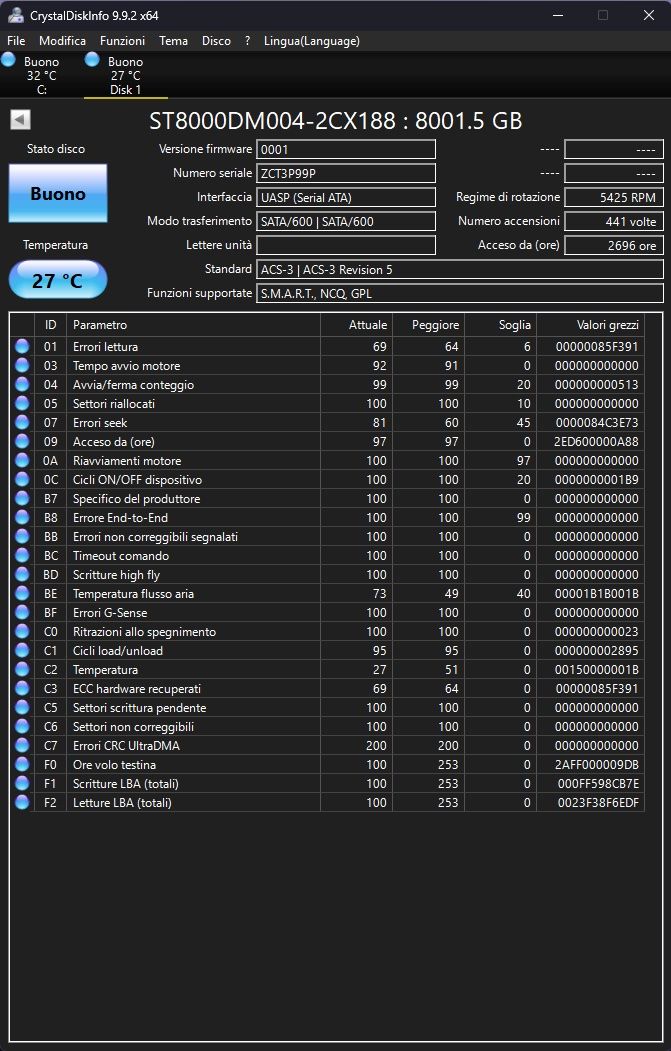Click blue status dot of Errore End-to-End
This screenshot has height=1051, width=671.
(x=22, y=517)
